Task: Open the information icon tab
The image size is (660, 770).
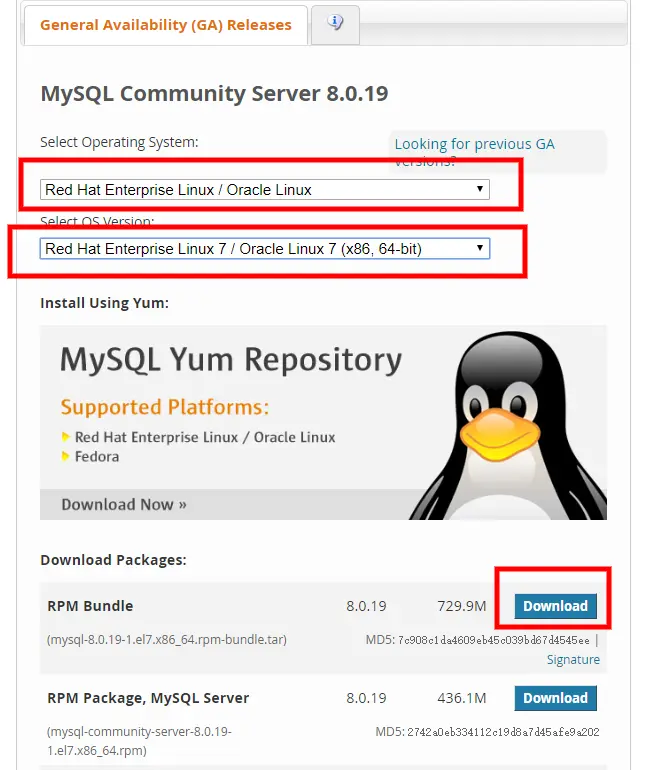Action: (x=335, y=25)
